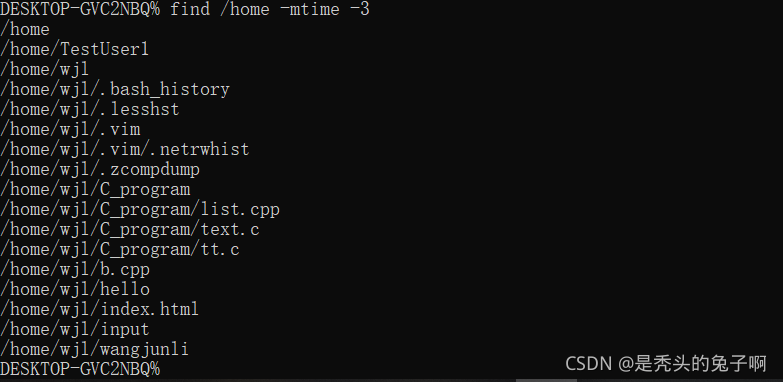Click the empty DESKTOP-GVC2NBQ% prompt

(80, 369)
